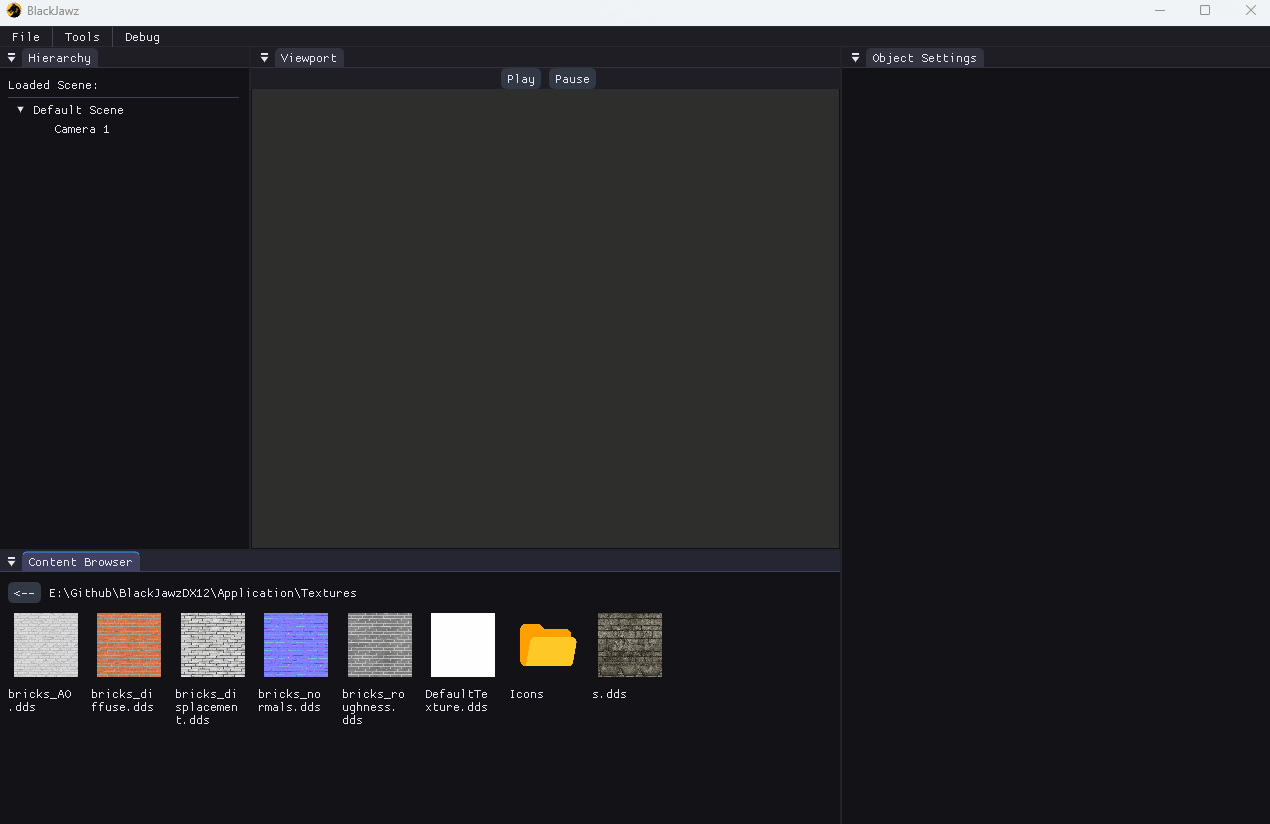Collapse the Default Scene tree node
The image size is (1270, 824).
(x=21, y=110)
